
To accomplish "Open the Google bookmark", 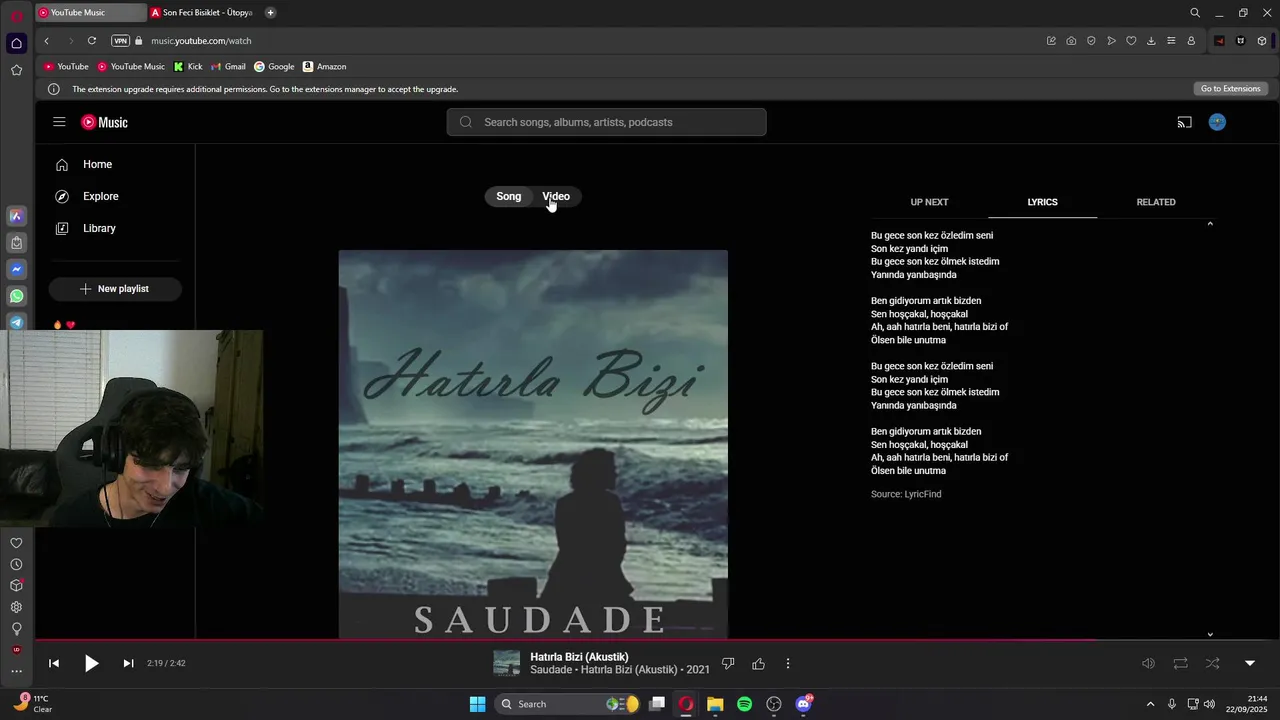I will click(x=274, y=67).
